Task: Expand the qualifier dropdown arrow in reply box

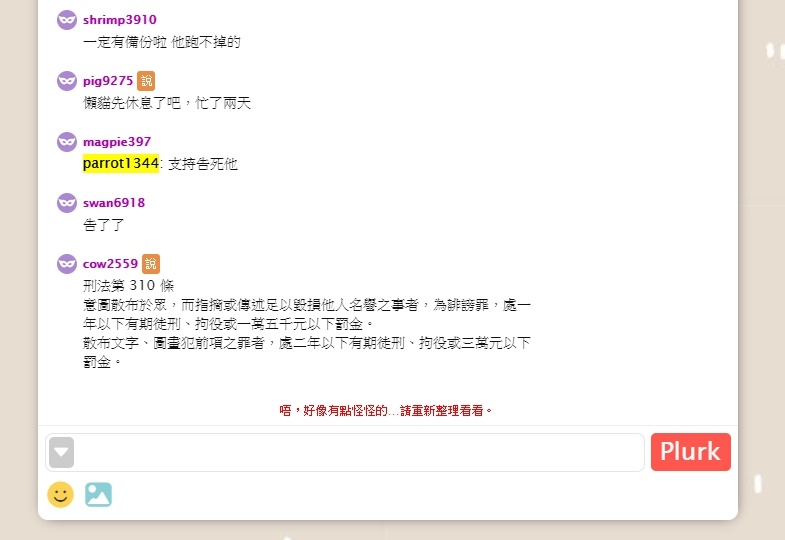Action: point(62,452)
